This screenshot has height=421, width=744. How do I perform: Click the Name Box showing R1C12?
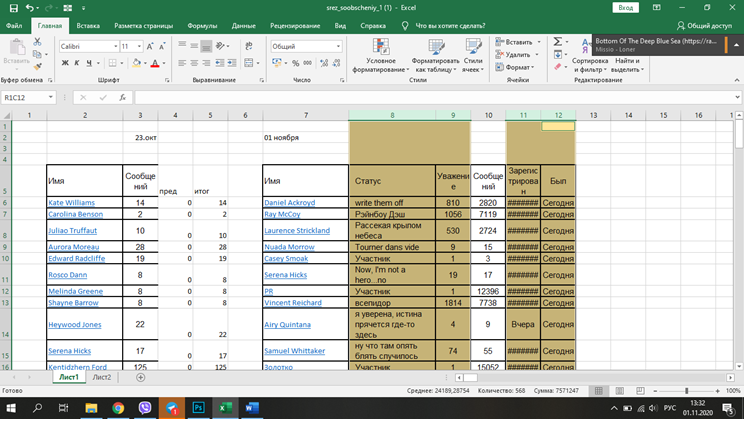point(28,97)
